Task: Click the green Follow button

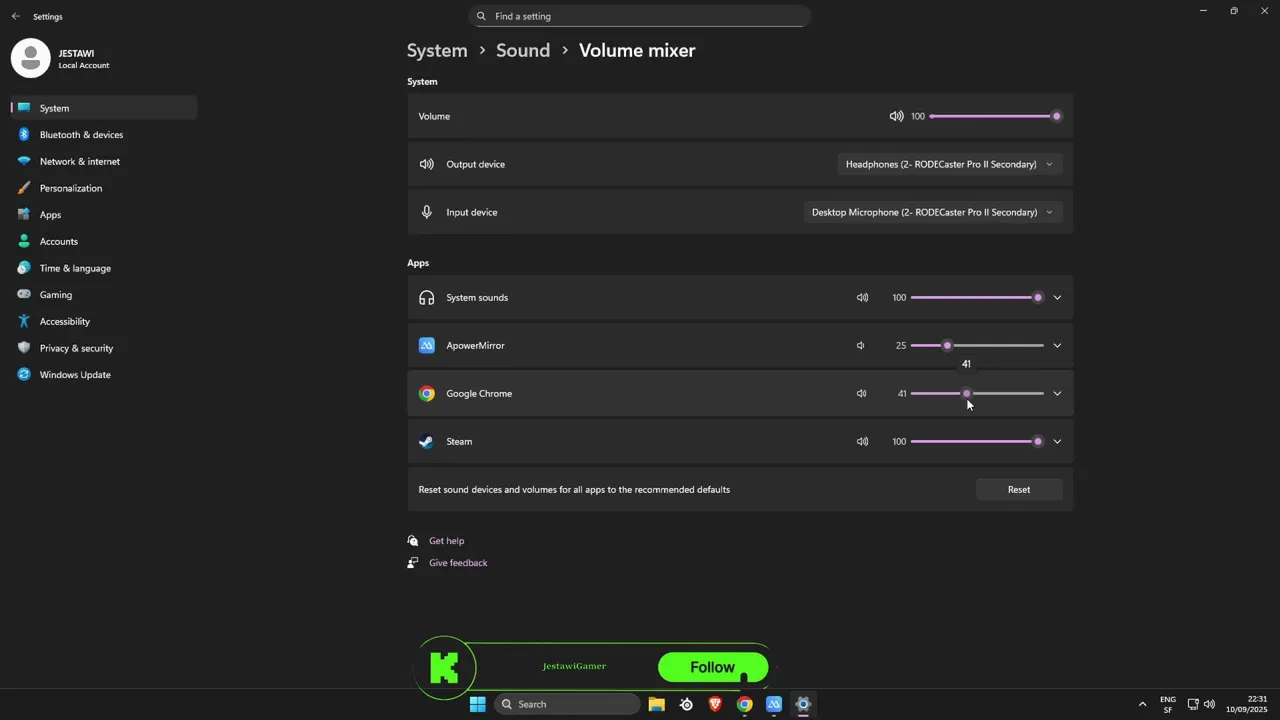Action: 713,667
